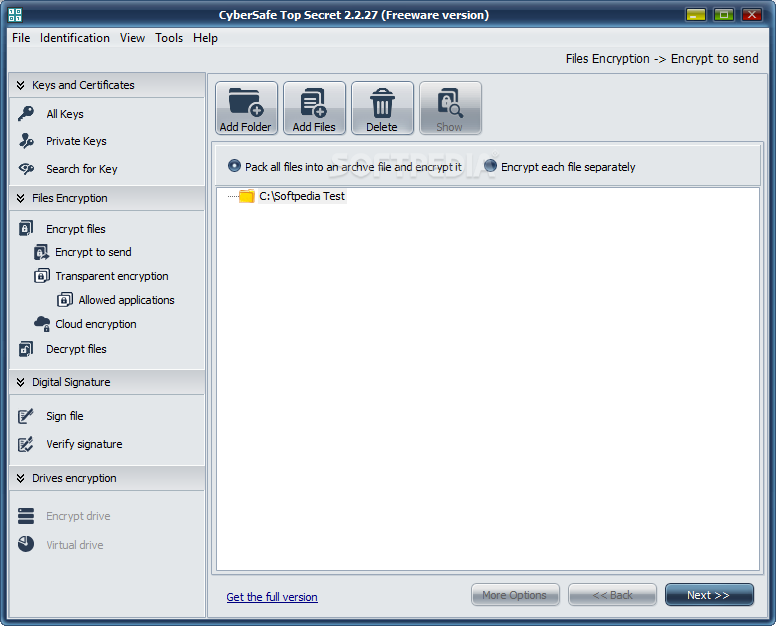This screenshot has width=776, height=626.
Task: Select the All Keys label
Action: coord(65,114)
